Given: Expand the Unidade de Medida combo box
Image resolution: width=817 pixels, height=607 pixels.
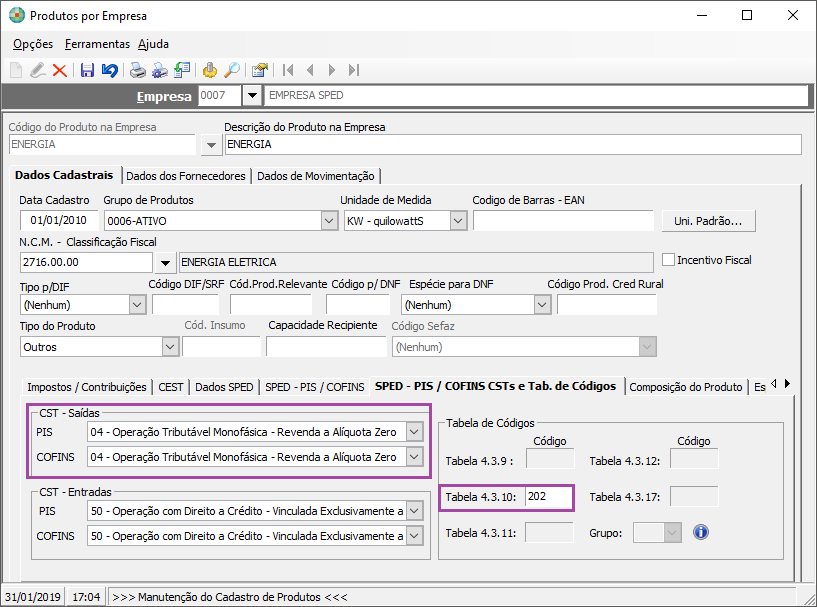Looking at the screenshot, I should (458, 221).
